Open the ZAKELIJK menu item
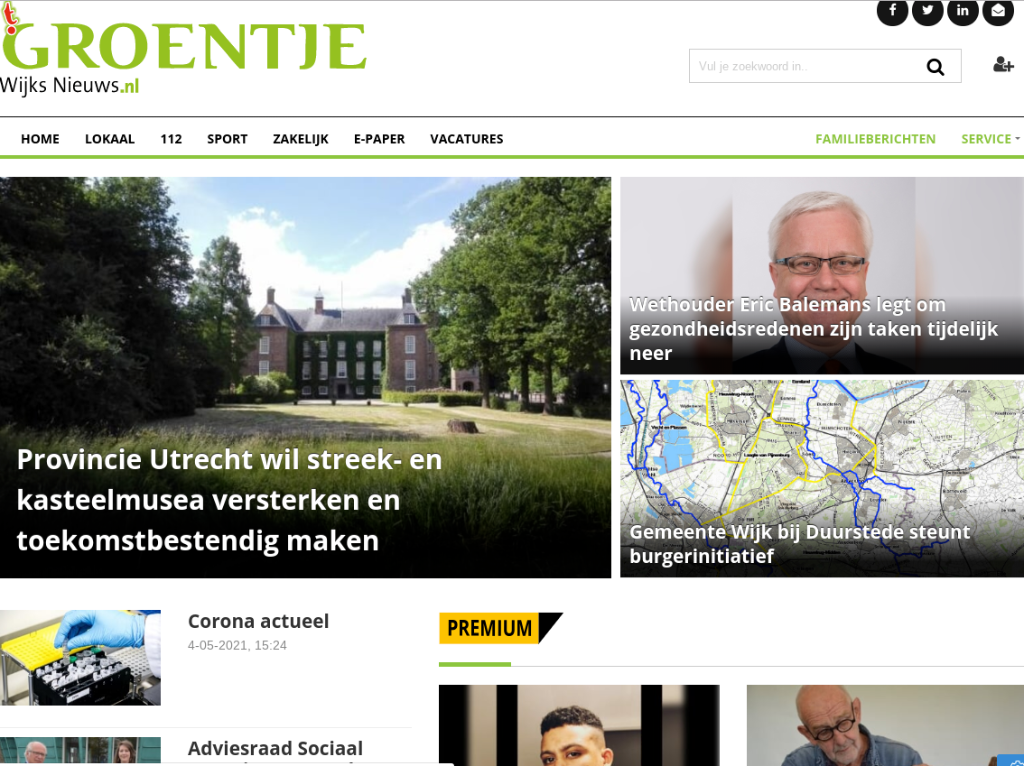The width and height of the screenshot is (1024, 766). [300, 139]
